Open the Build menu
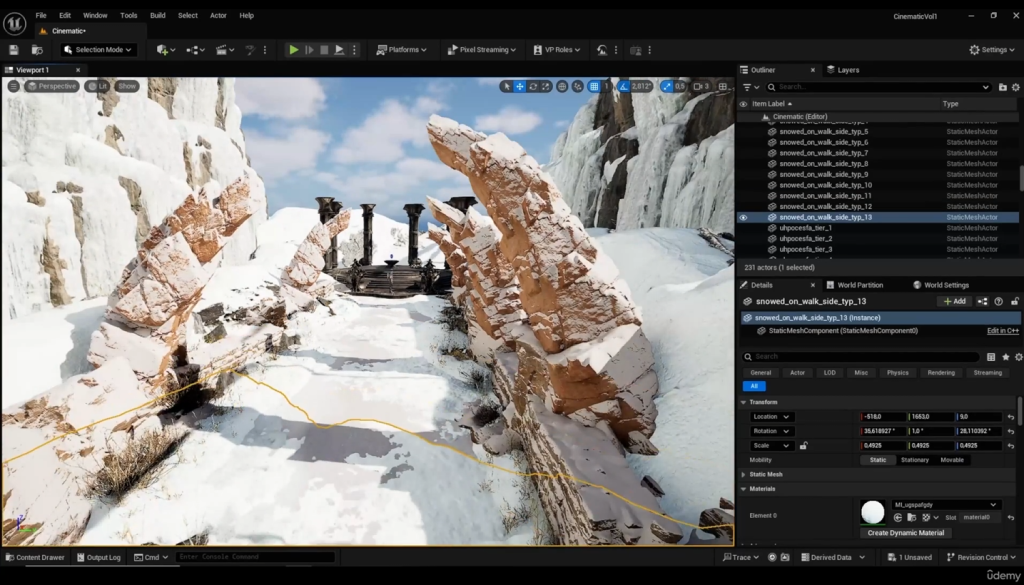Viewport: 1024px width, 585px height. [x=158, y=15]
